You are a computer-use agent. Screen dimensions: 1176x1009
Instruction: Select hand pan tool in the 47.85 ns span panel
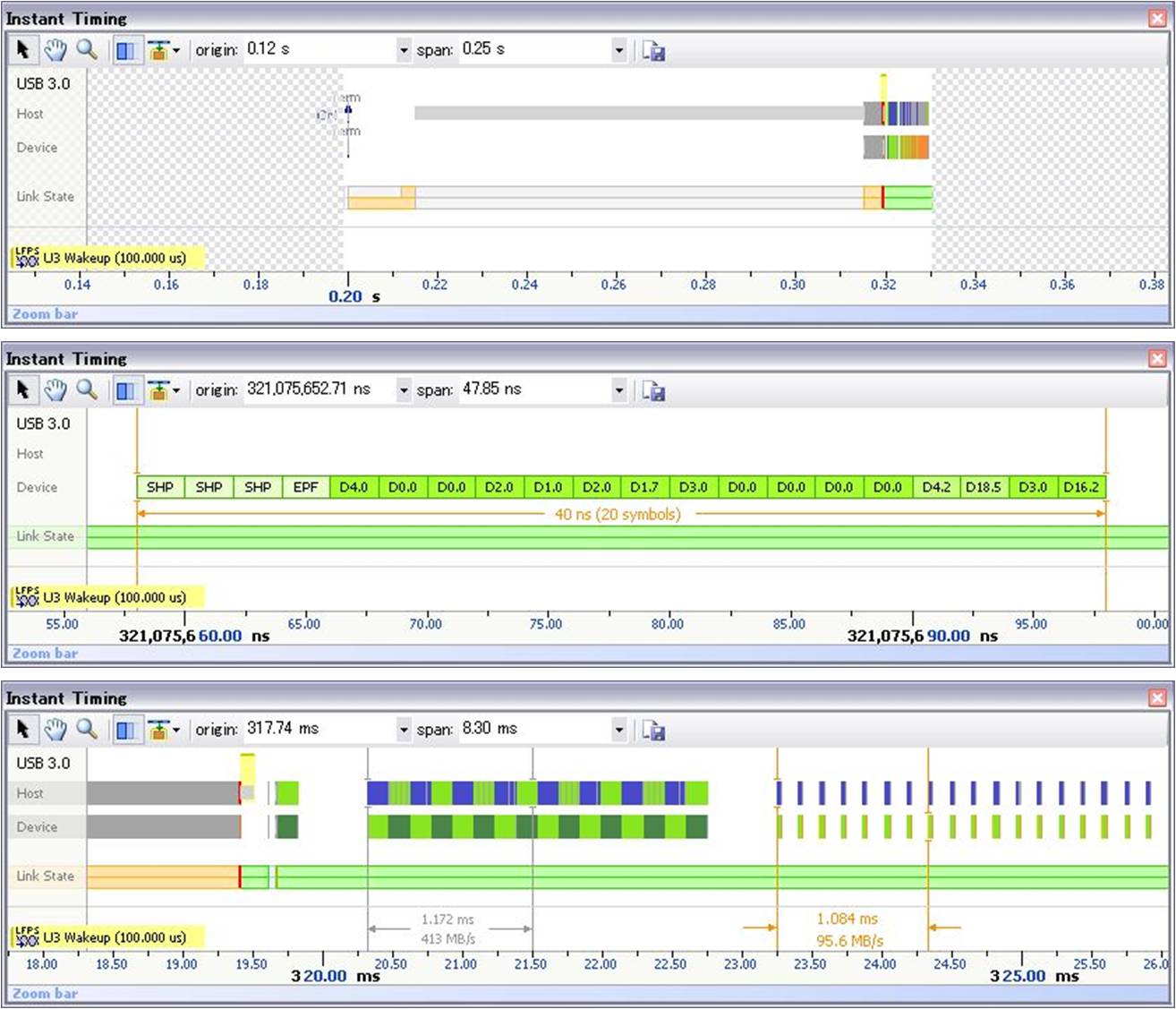[55, 389]
